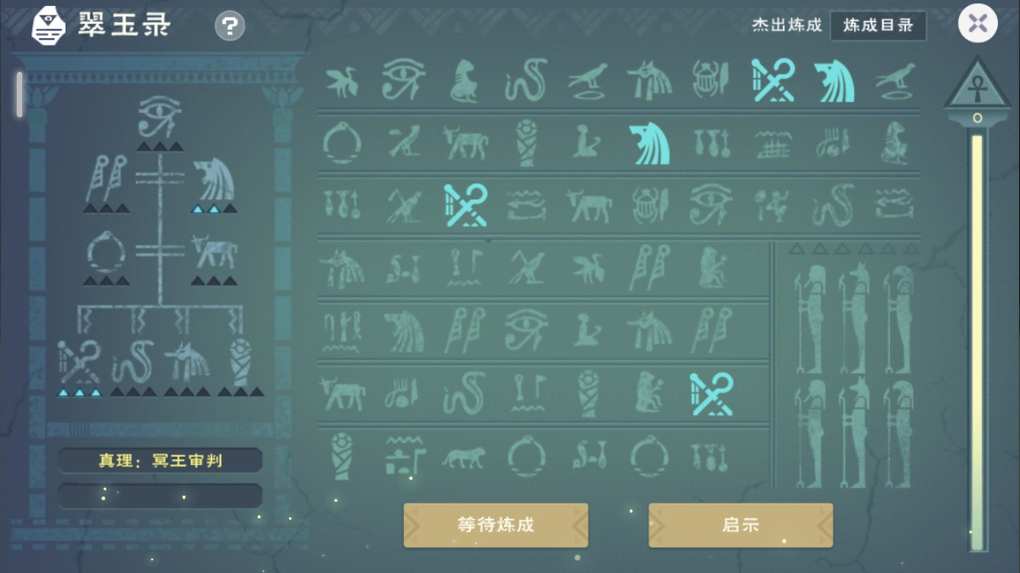Close the 翠玉录 panel with X button
Image resolution: width=1020 pixels, height=573 pixels.
tap(978, 23)
